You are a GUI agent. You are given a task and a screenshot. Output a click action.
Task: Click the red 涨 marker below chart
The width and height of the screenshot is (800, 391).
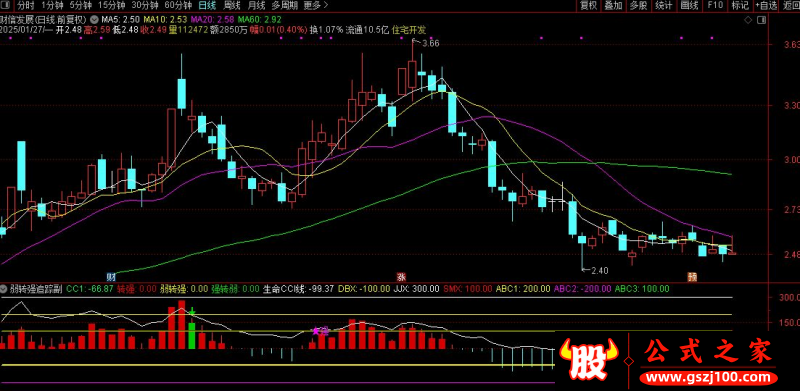[x=401, y=277]
